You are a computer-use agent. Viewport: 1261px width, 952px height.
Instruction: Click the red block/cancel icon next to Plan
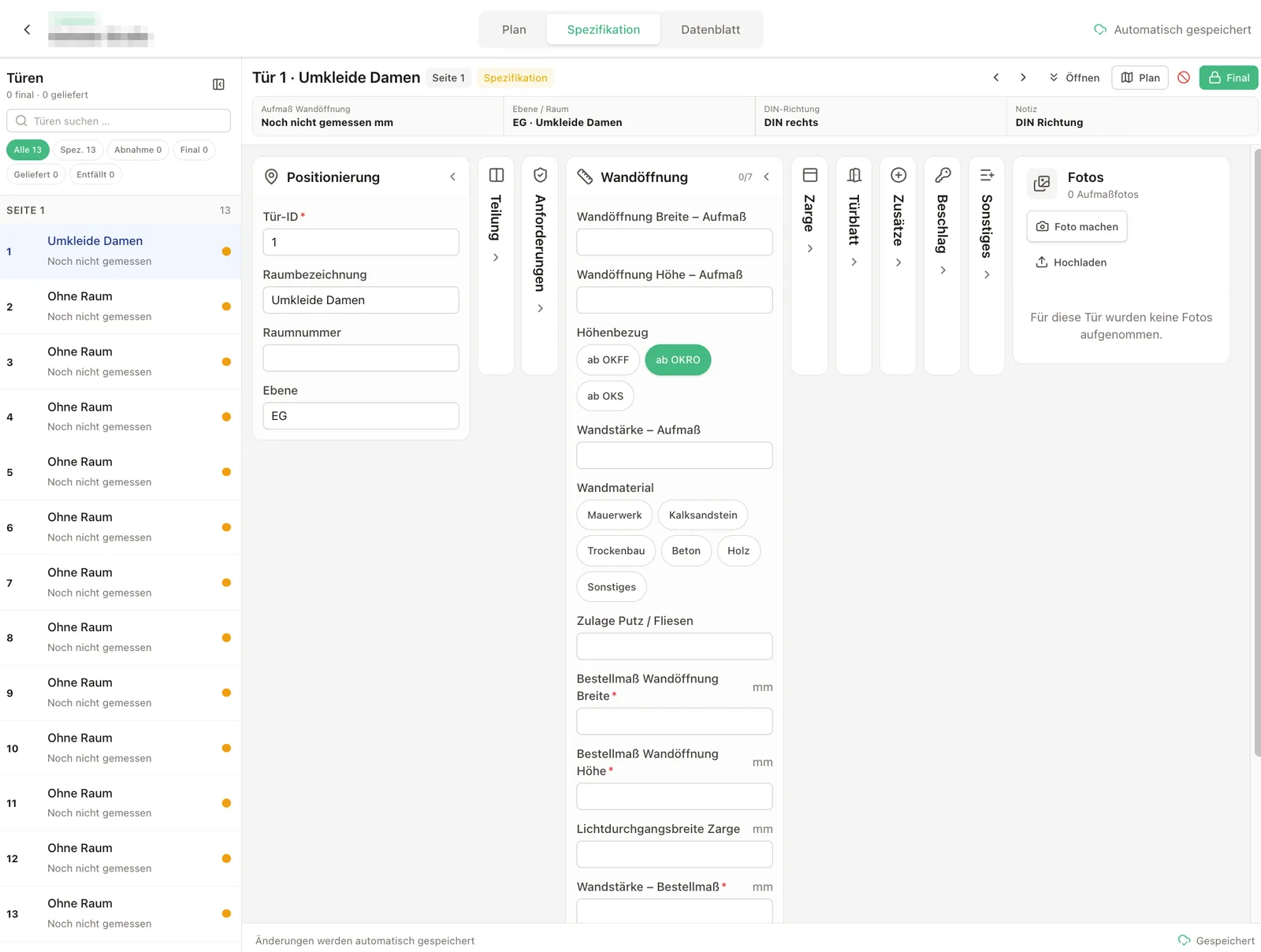(x=1184, y=77)
